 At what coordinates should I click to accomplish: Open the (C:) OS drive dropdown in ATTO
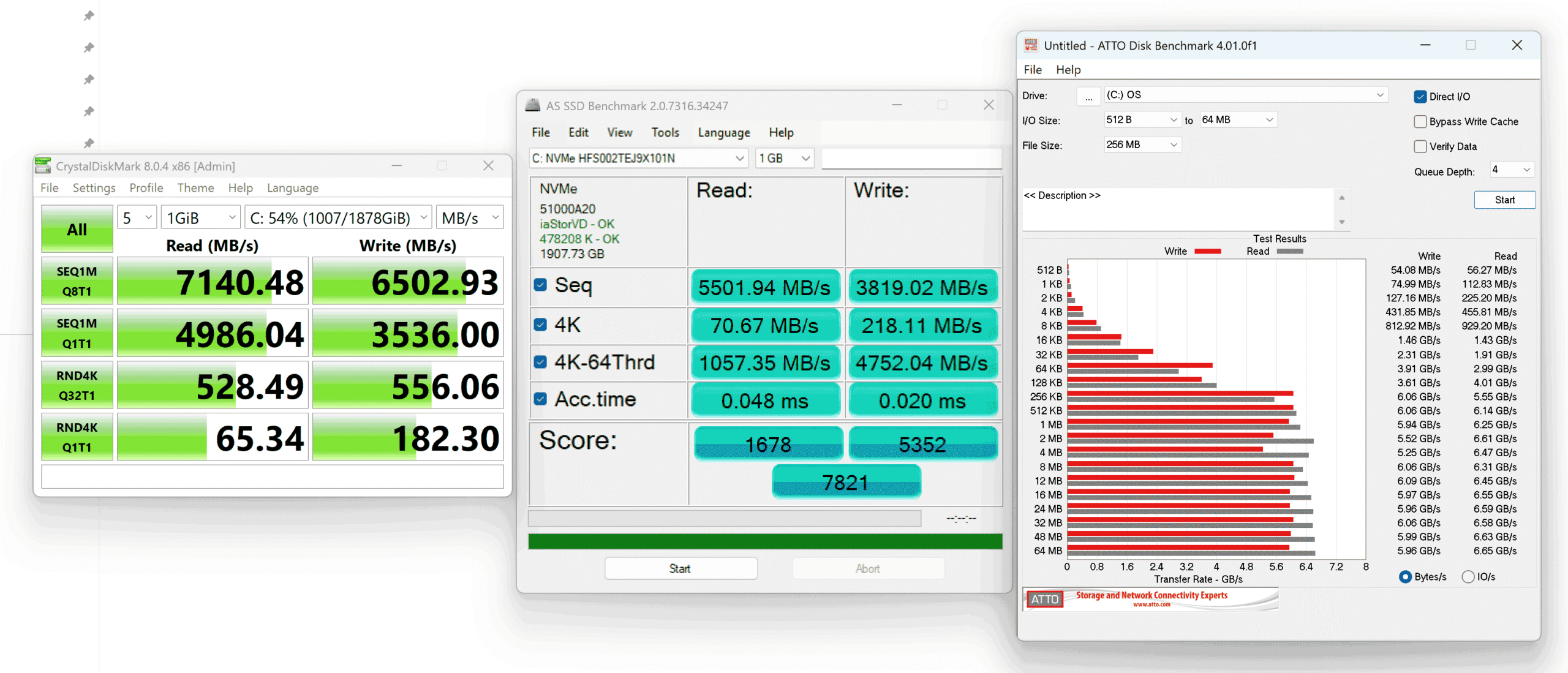point(1246,95)
